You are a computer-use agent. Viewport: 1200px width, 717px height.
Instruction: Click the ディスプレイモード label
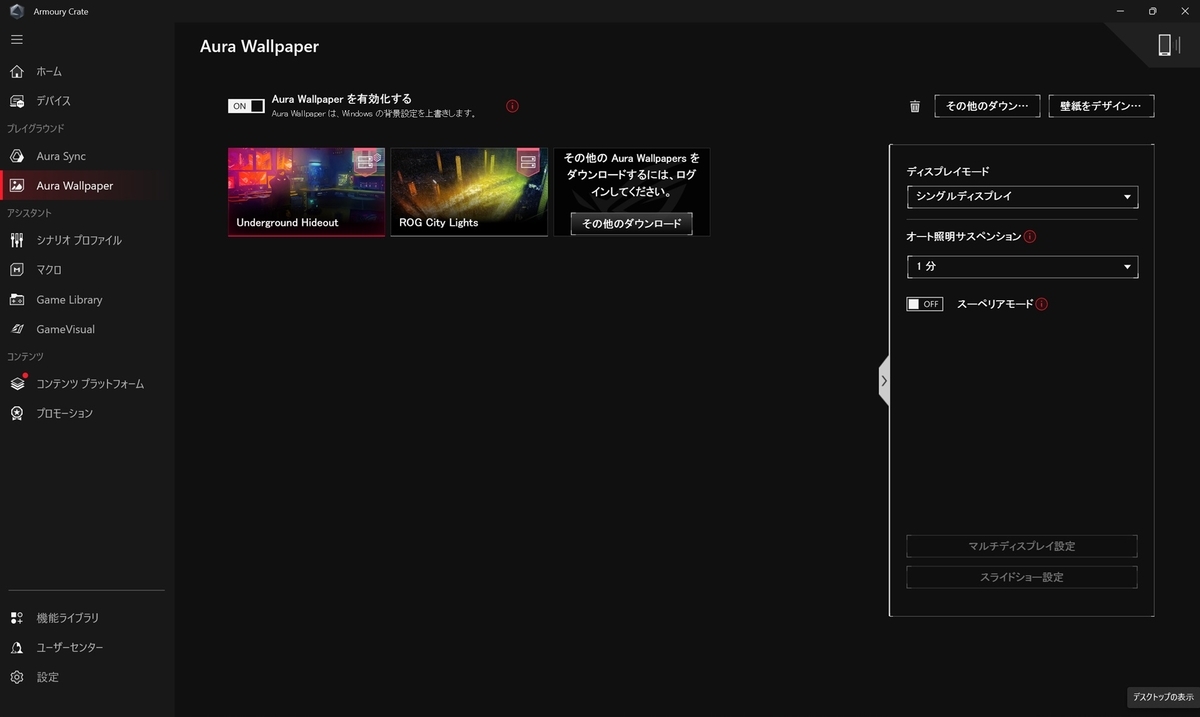[x=948, y=172]
